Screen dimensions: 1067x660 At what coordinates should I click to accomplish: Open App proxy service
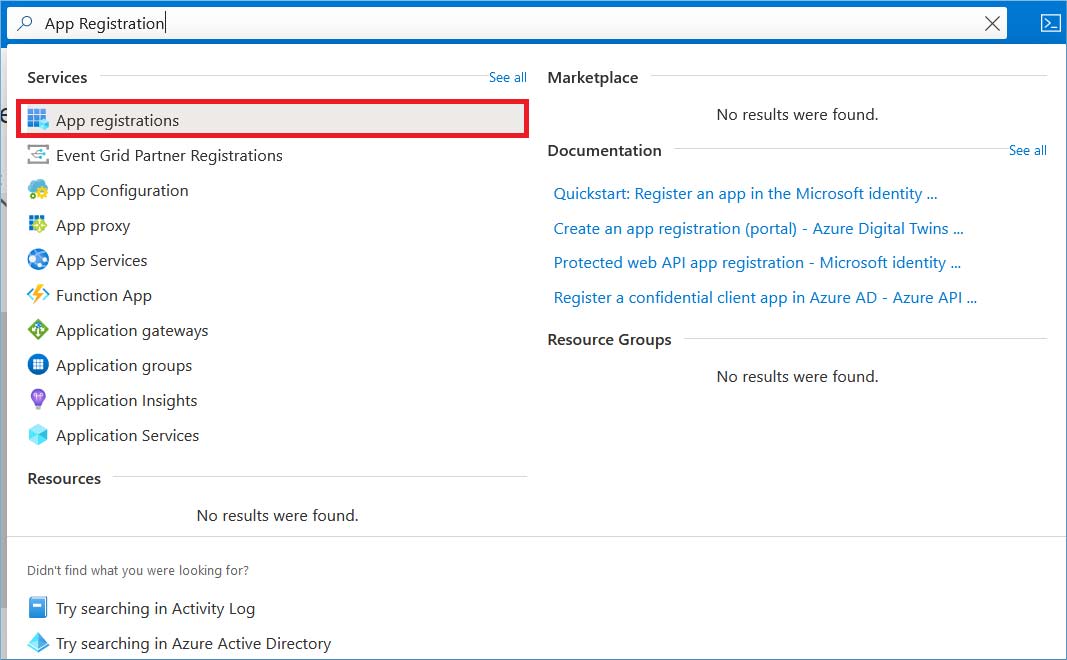click(93, 226)
